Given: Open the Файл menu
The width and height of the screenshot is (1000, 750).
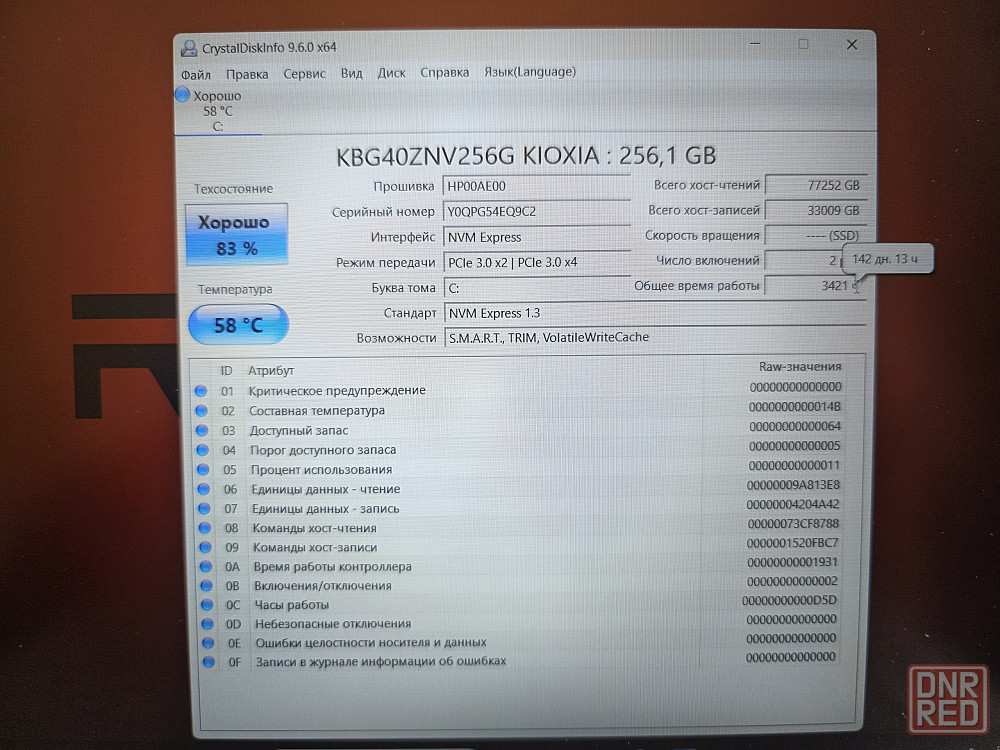Looking at the screenshot, I should pyautogui.click(x=195, y=75).
